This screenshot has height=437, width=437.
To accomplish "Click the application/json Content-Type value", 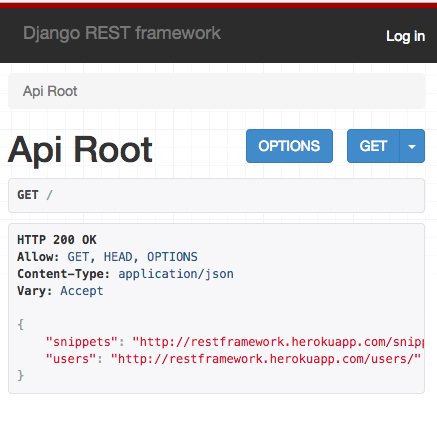I will coord(176,274).
